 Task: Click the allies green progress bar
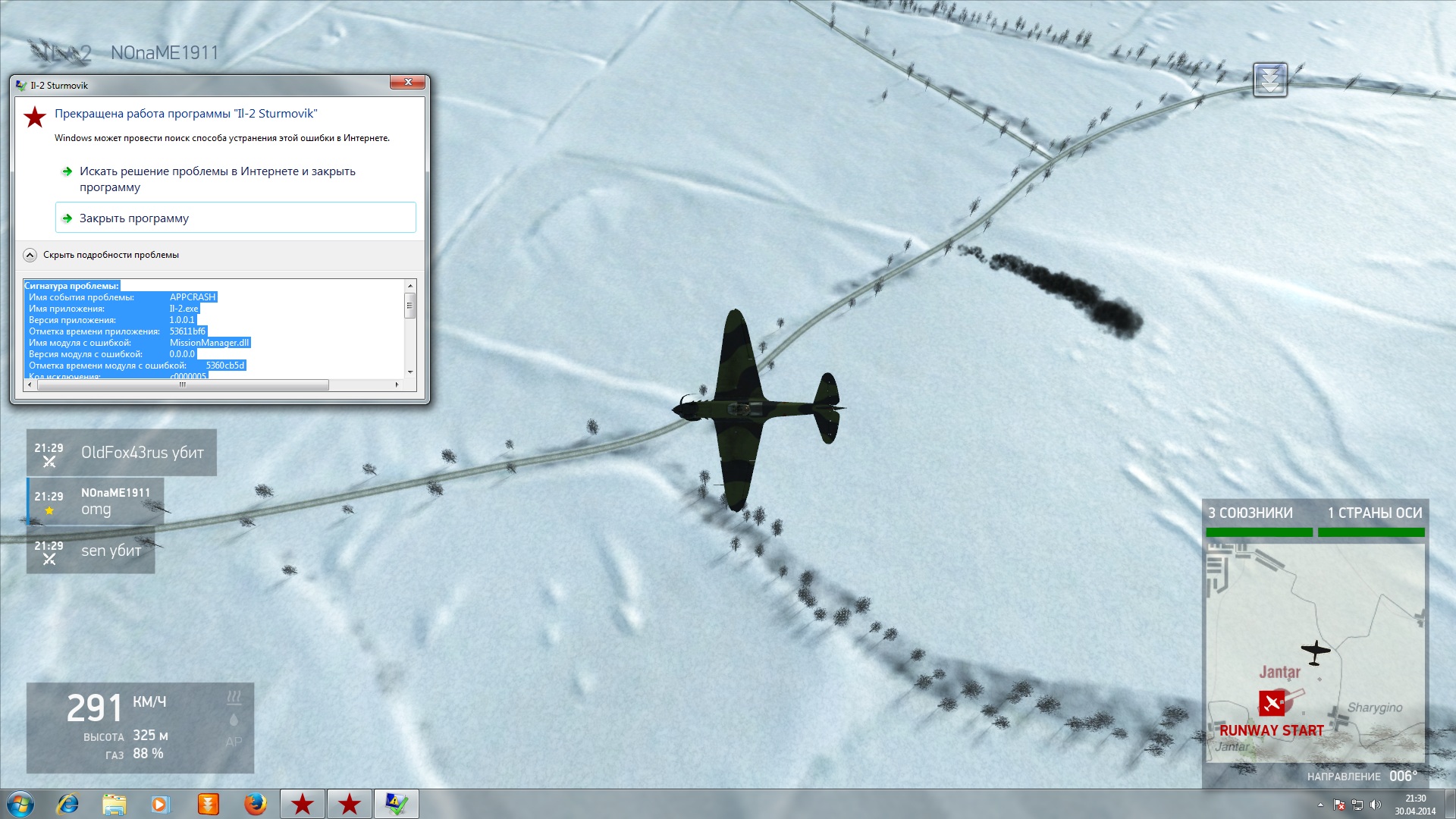(x=1260, y=532)
